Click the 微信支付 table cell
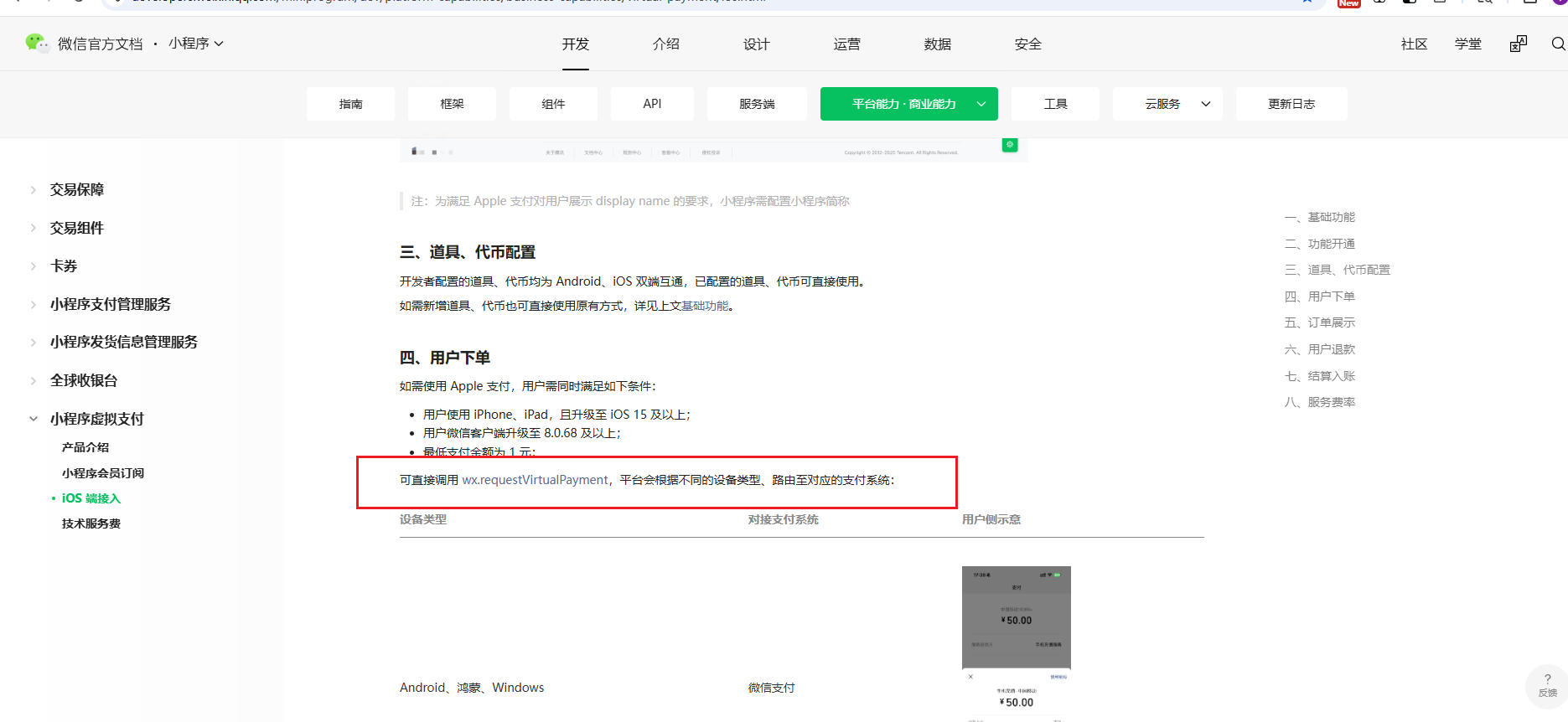Image resolution: width=1568 pixels, height=722 pixels. (x=772, y=688)
